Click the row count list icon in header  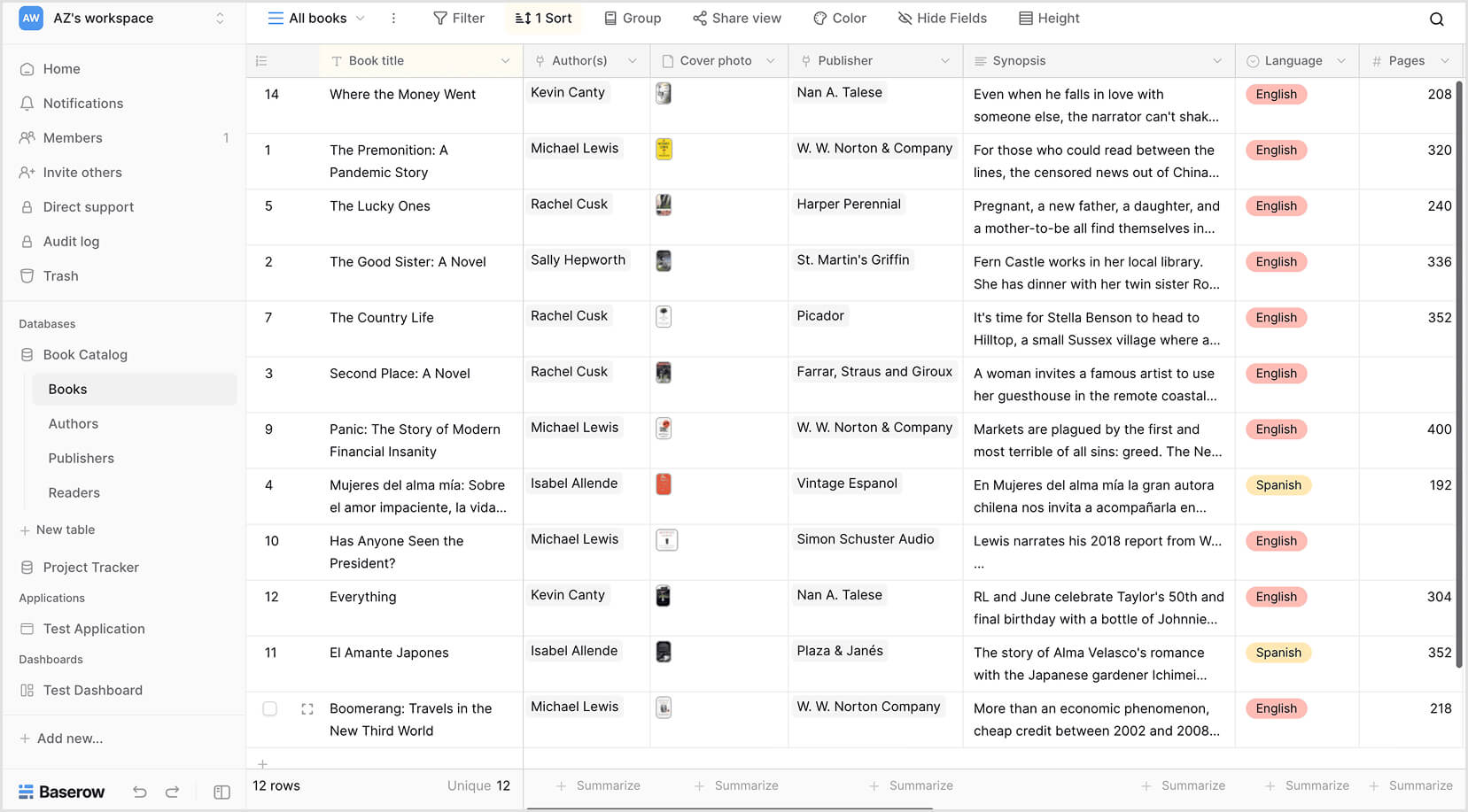pyautogui.click(x=261, y=61)
